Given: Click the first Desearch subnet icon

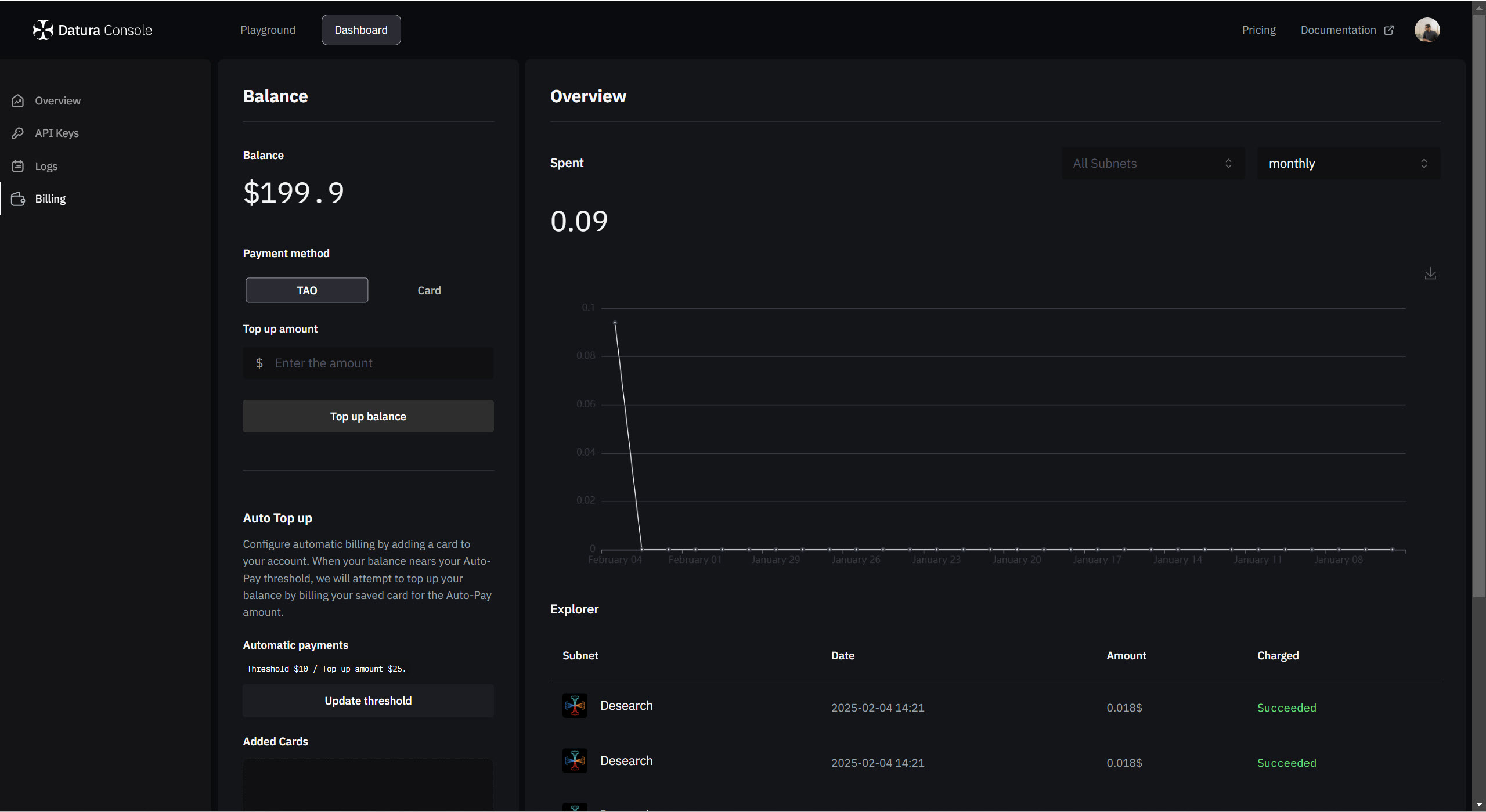Looking at the screenshot, I should tap(575, 706).
